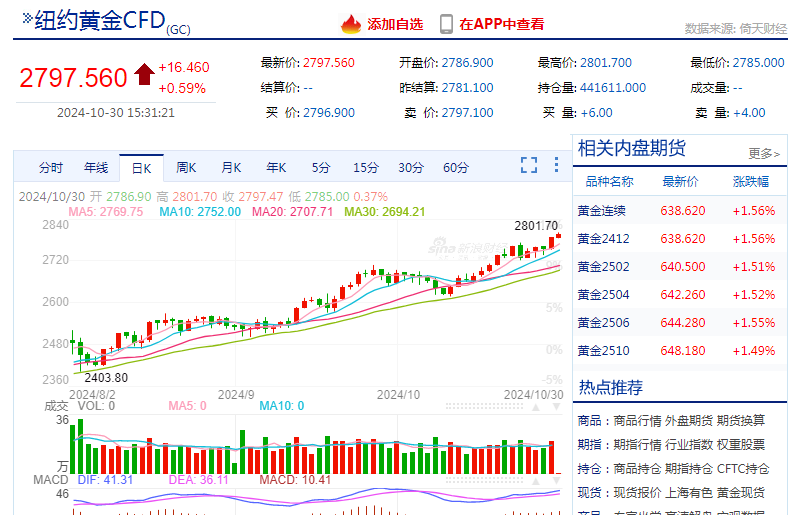Screen dimensions: 794x515
Task: Click the CFTC持仓 link
Action: point(743,468)
